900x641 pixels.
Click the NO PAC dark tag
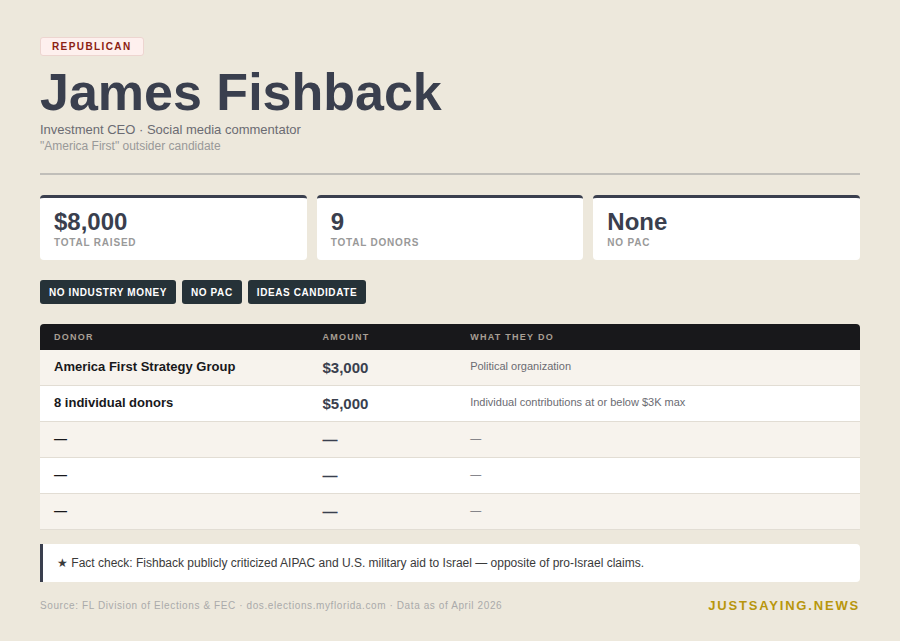coord(212,292)
